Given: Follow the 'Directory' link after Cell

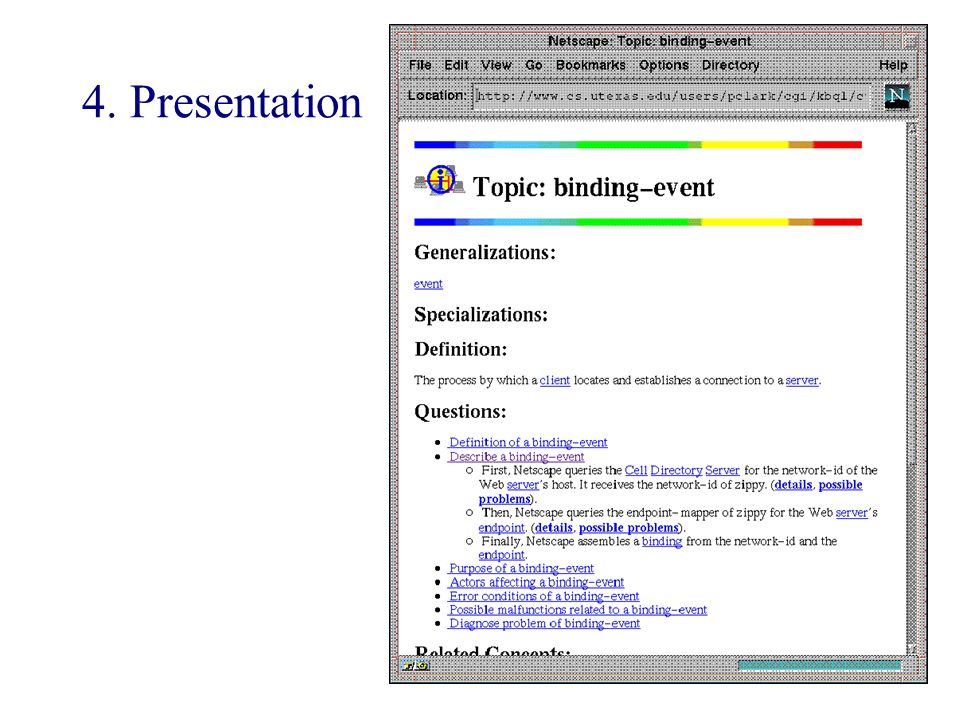Looking at the screenshot, I should [676, 470].
